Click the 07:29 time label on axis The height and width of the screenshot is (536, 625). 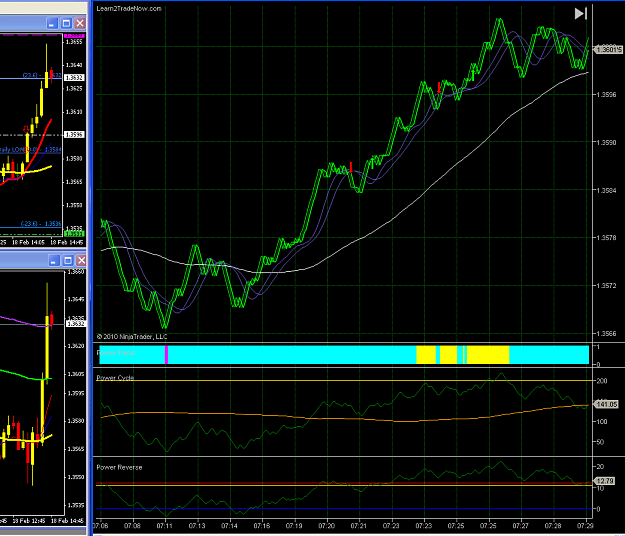tap(585, 526)
